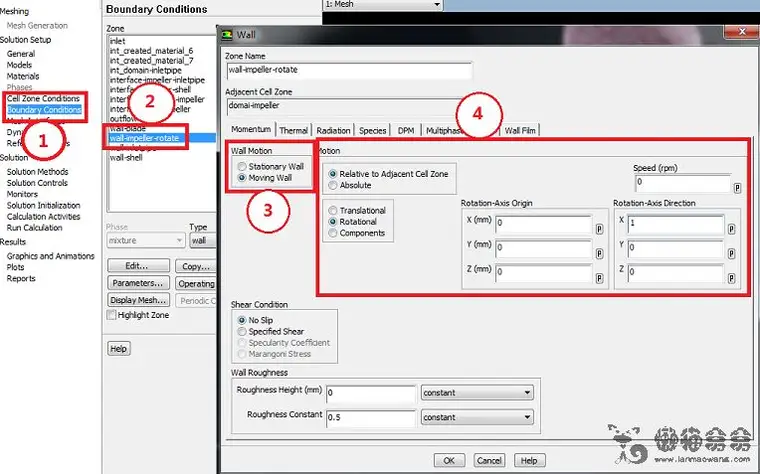This screenshot has height=474, width=760.
Task: Click the P parameter button beside Speed (rpm)
Action: [x=737, y=188]
